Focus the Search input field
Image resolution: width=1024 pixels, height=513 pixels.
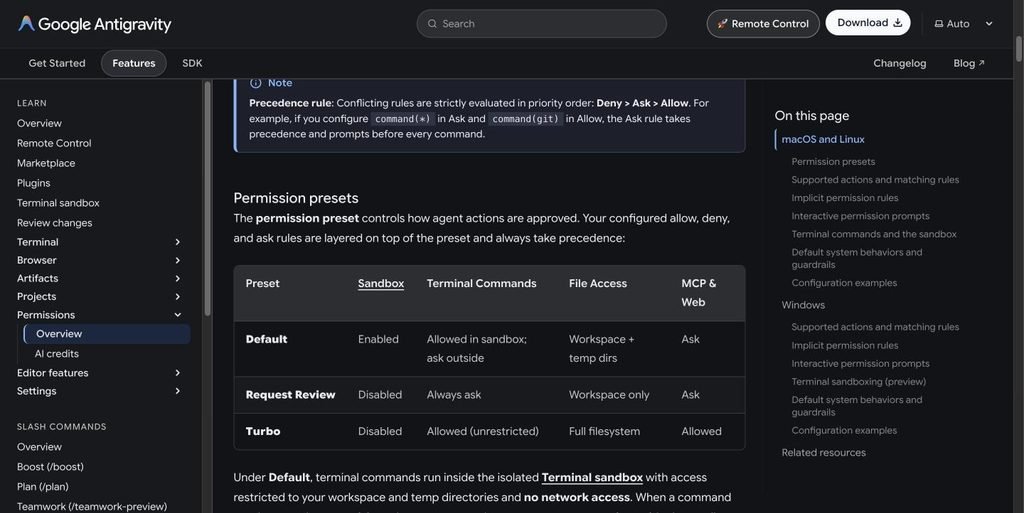point(541,23)
